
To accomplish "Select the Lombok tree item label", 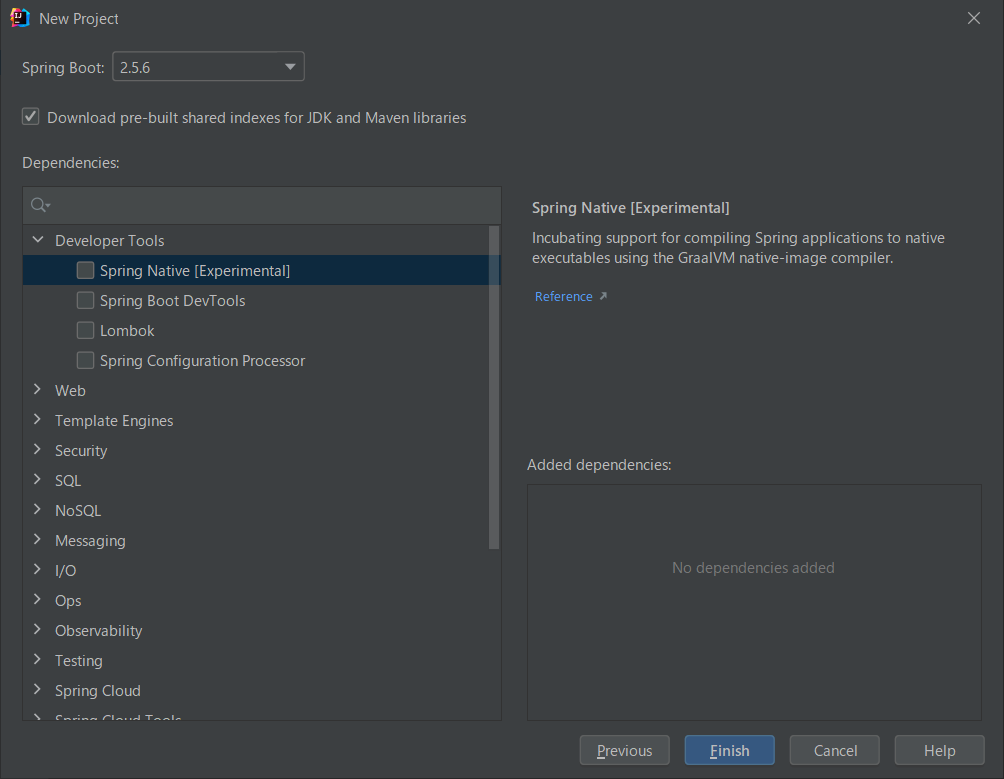I will pos(129,330).
